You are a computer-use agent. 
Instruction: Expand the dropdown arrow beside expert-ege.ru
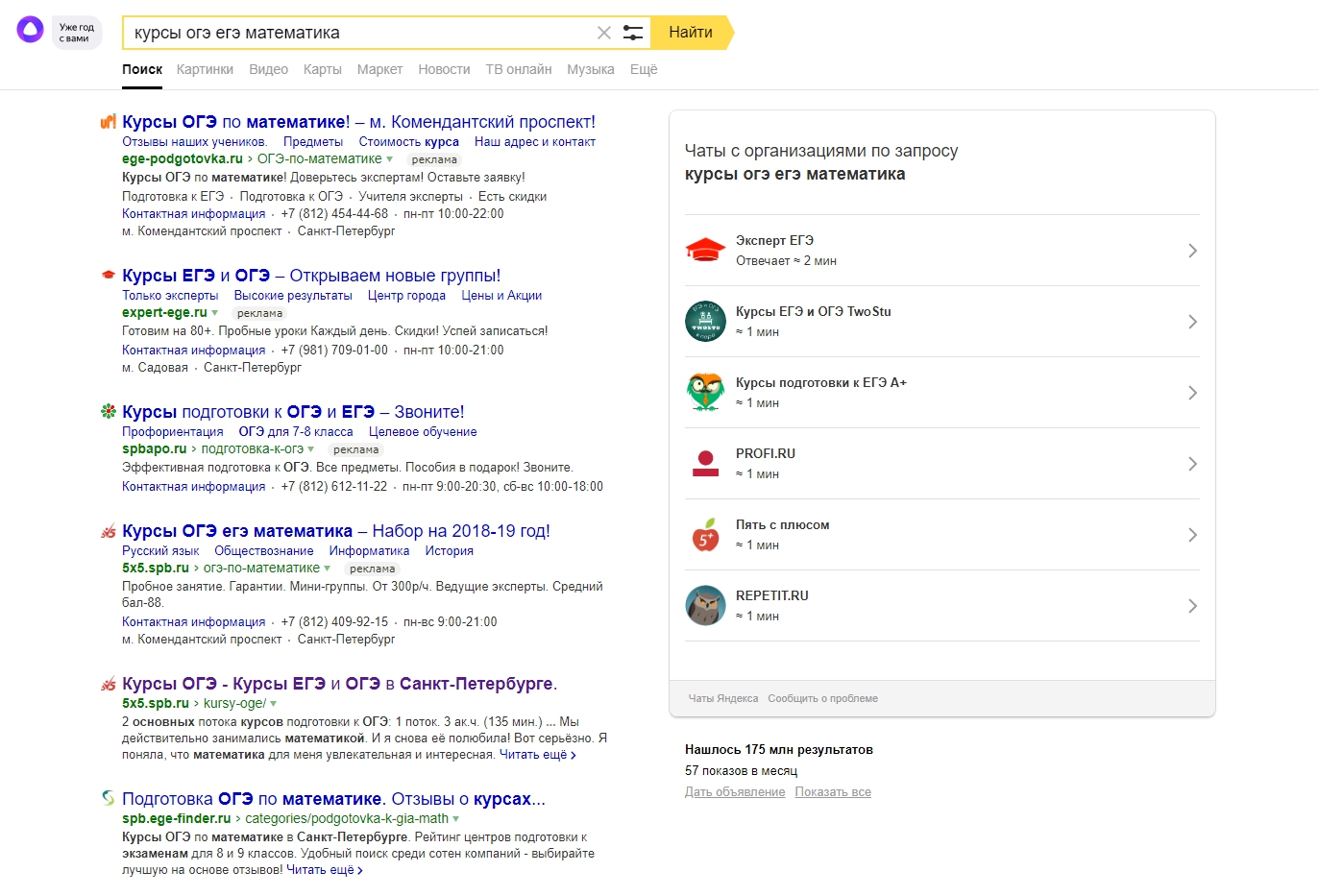click(214, 313)
